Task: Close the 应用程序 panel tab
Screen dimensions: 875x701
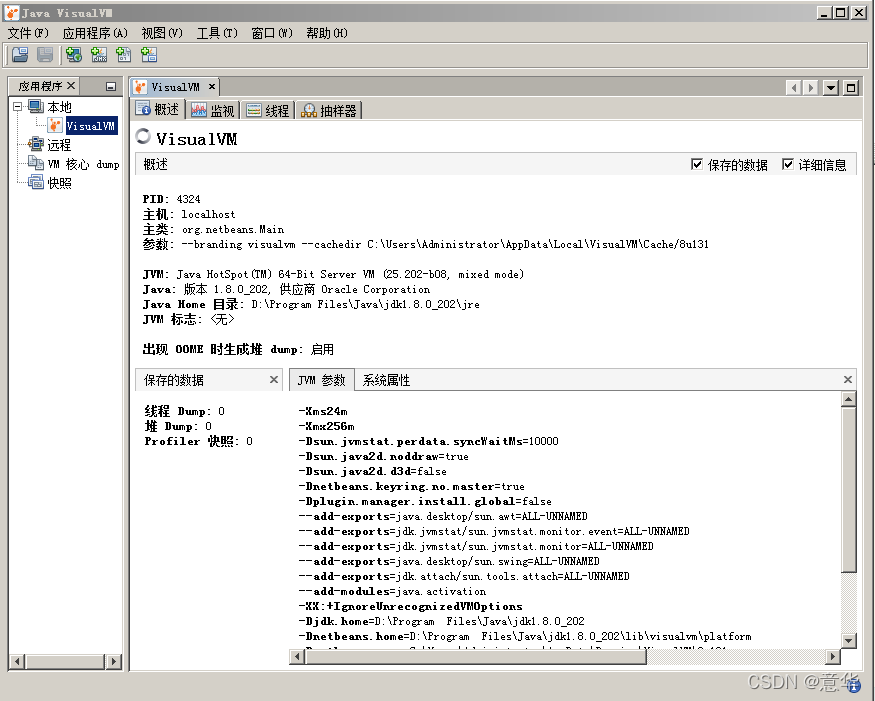Action: coord(71,85)
